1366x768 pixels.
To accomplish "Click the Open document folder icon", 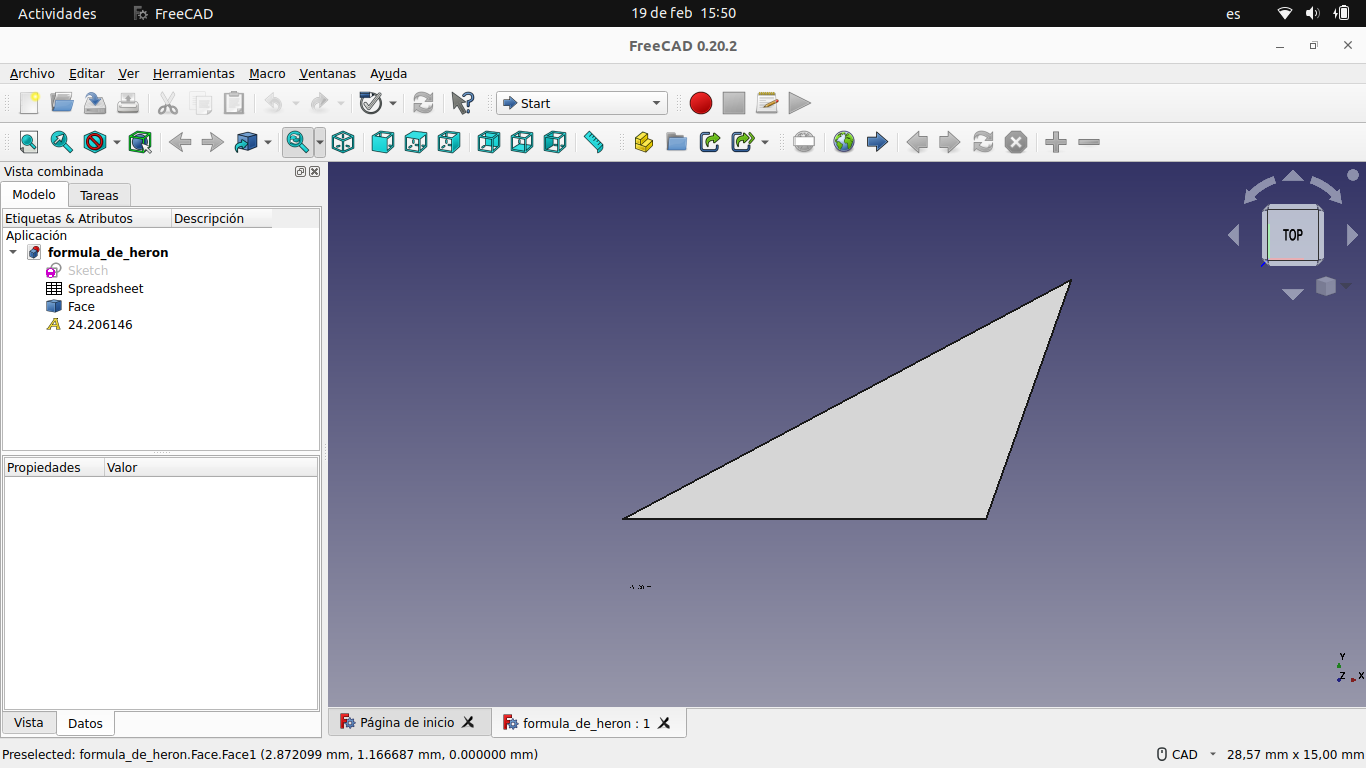I will (x=62, y=103).
